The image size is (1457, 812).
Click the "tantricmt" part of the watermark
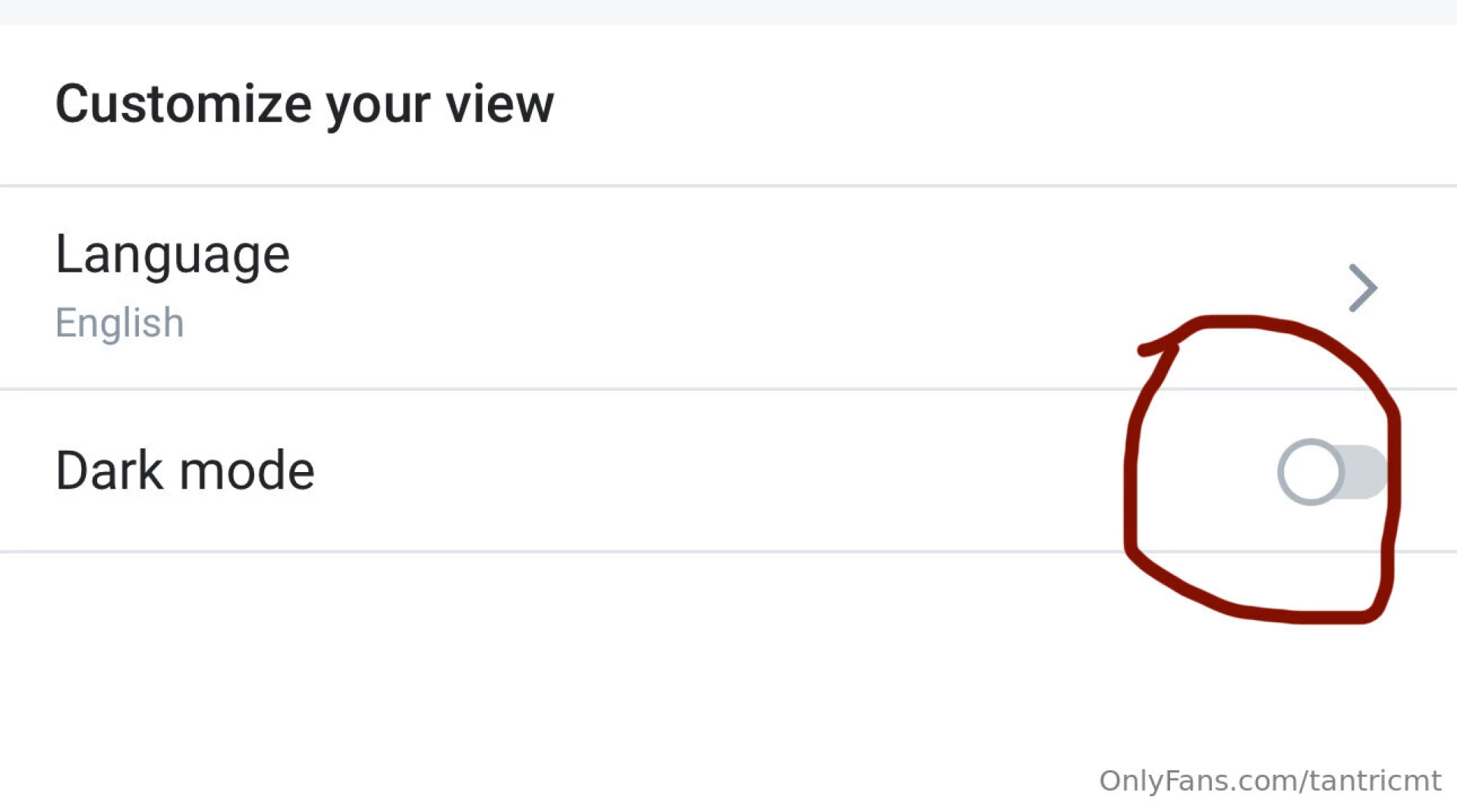pyautogui.click(x=1375, y=781)
